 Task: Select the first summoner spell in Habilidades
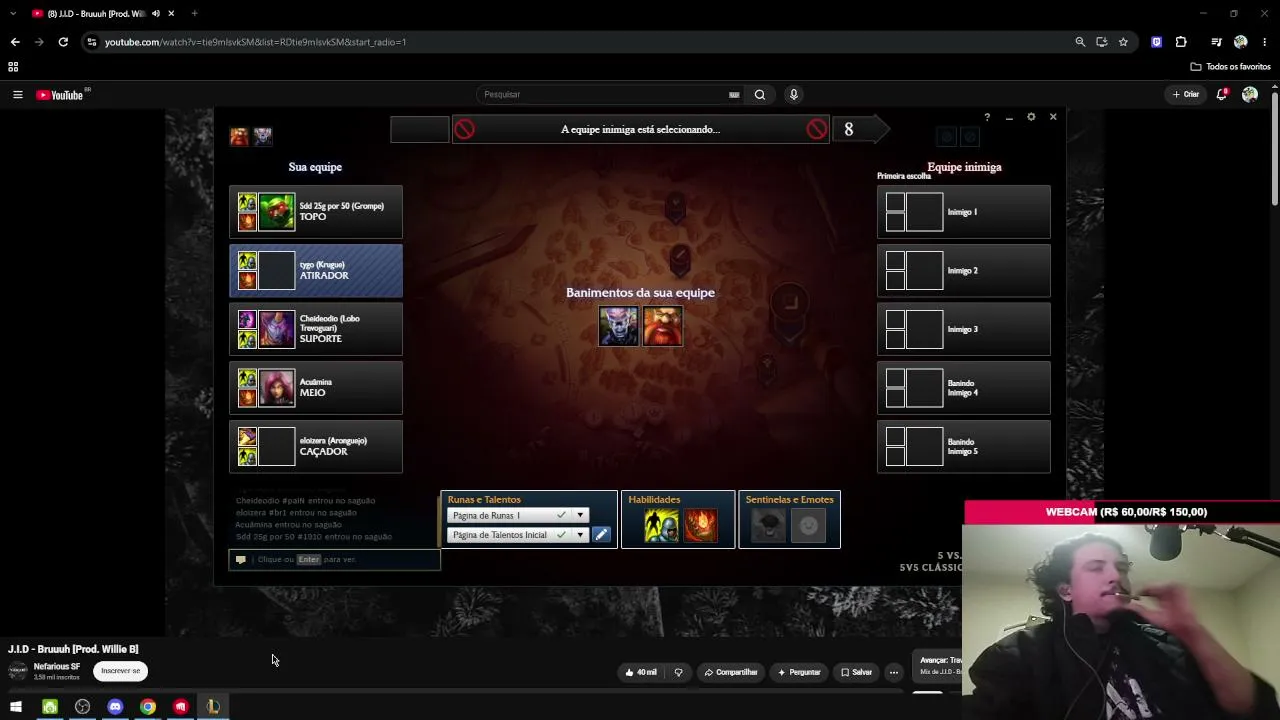click(661, 526)
